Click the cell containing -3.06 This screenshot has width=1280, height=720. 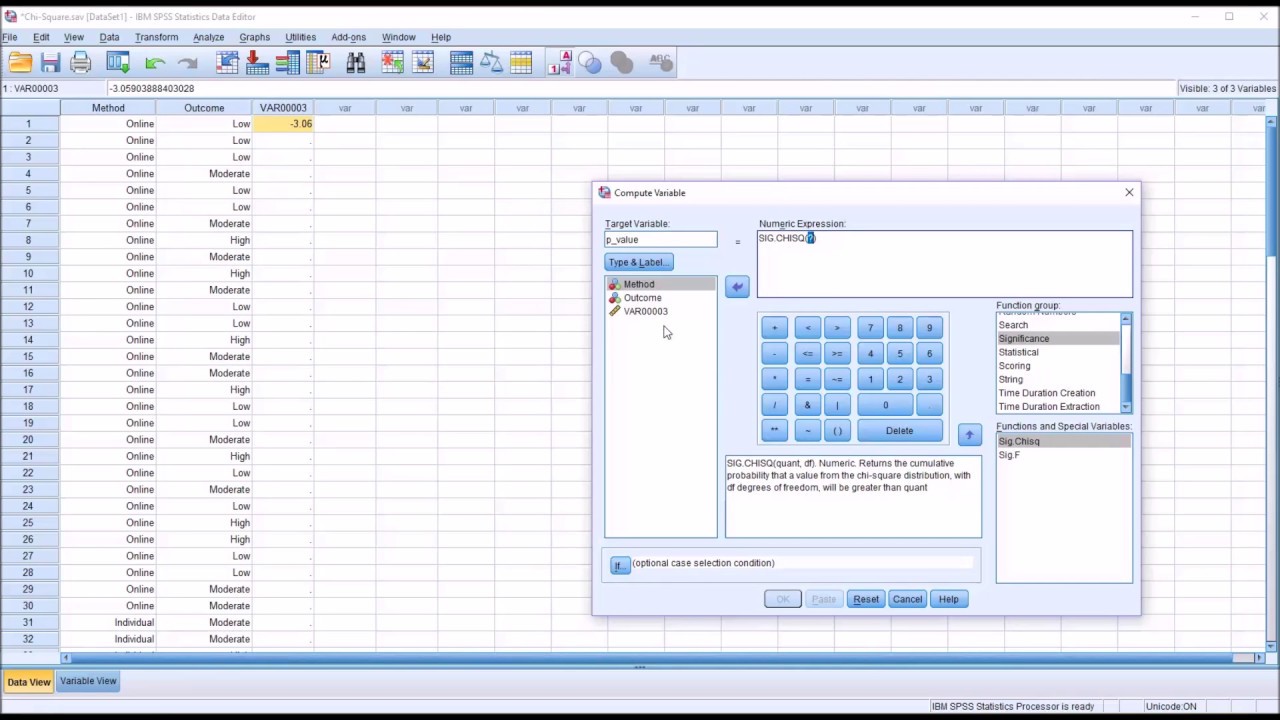click(283, 124)
